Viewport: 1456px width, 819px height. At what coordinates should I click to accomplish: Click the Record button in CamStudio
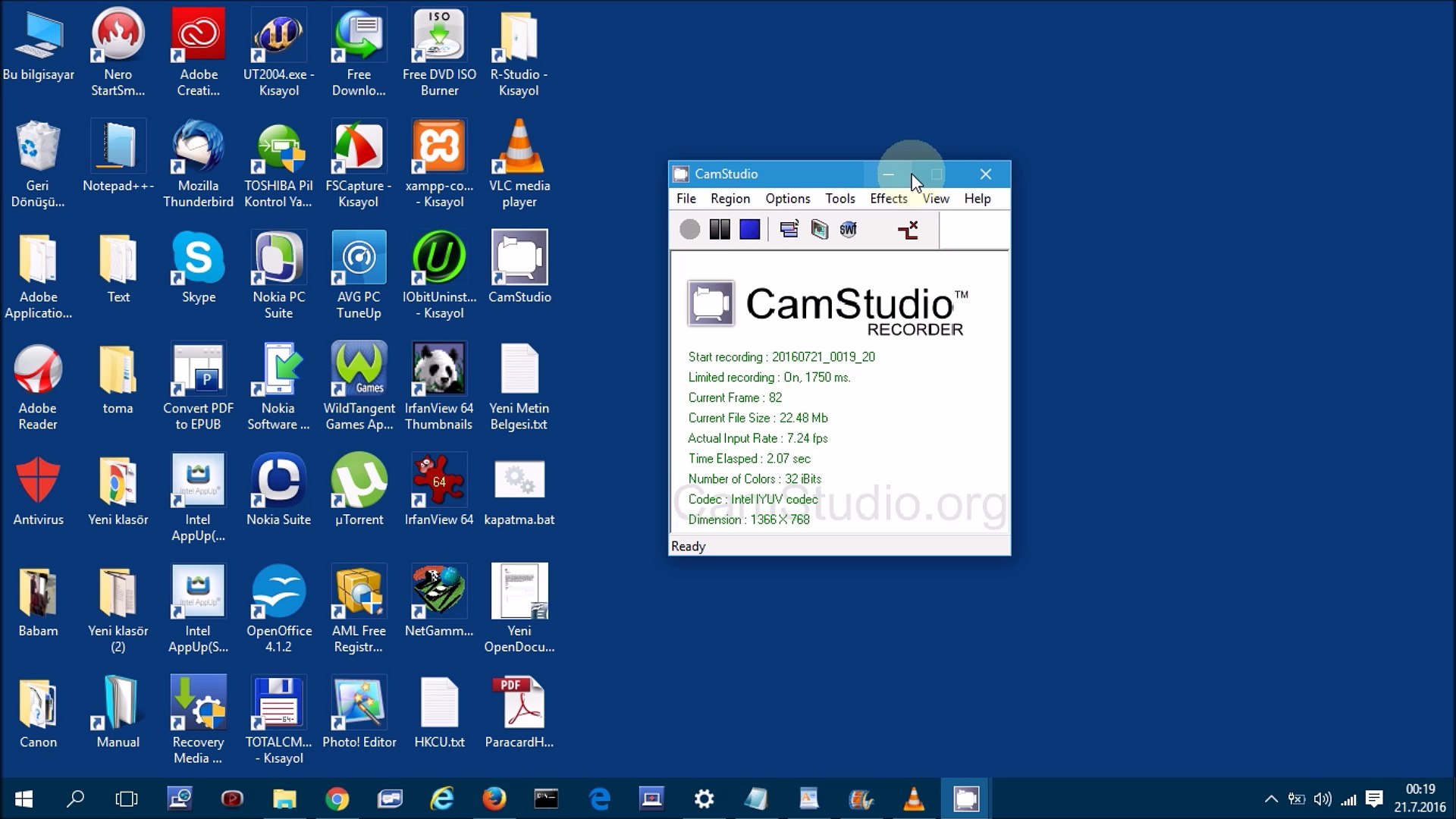click(689, 229)
